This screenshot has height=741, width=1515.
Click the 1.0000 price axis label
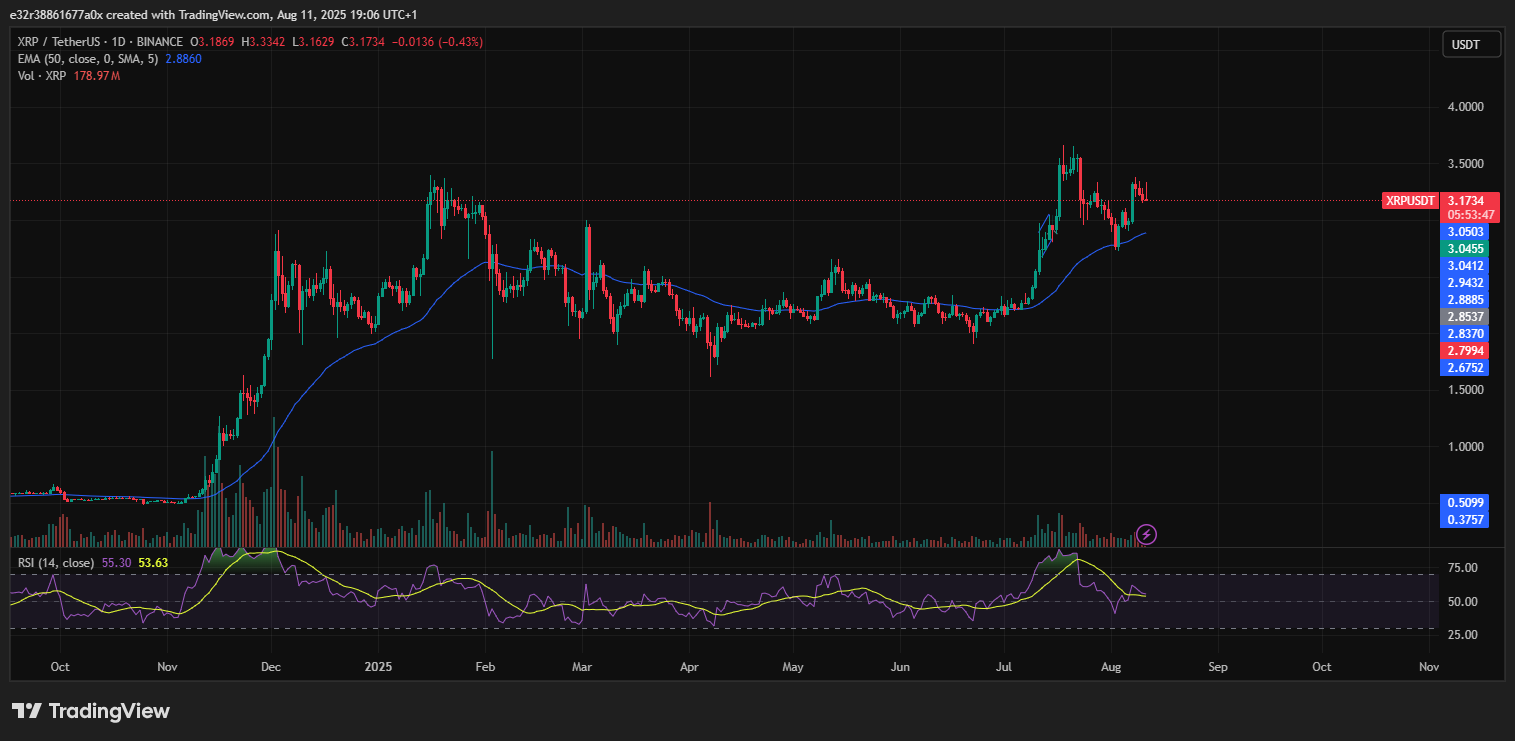click(x=1465, y=447)
